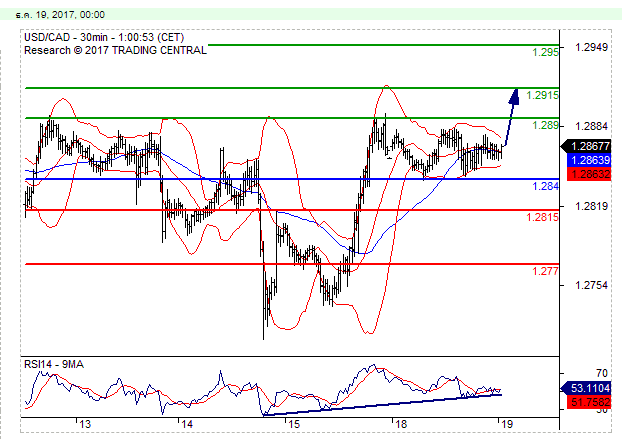Click the blue price tag 1.28639
Screen dimensions: 622x439
click(589, 160)
